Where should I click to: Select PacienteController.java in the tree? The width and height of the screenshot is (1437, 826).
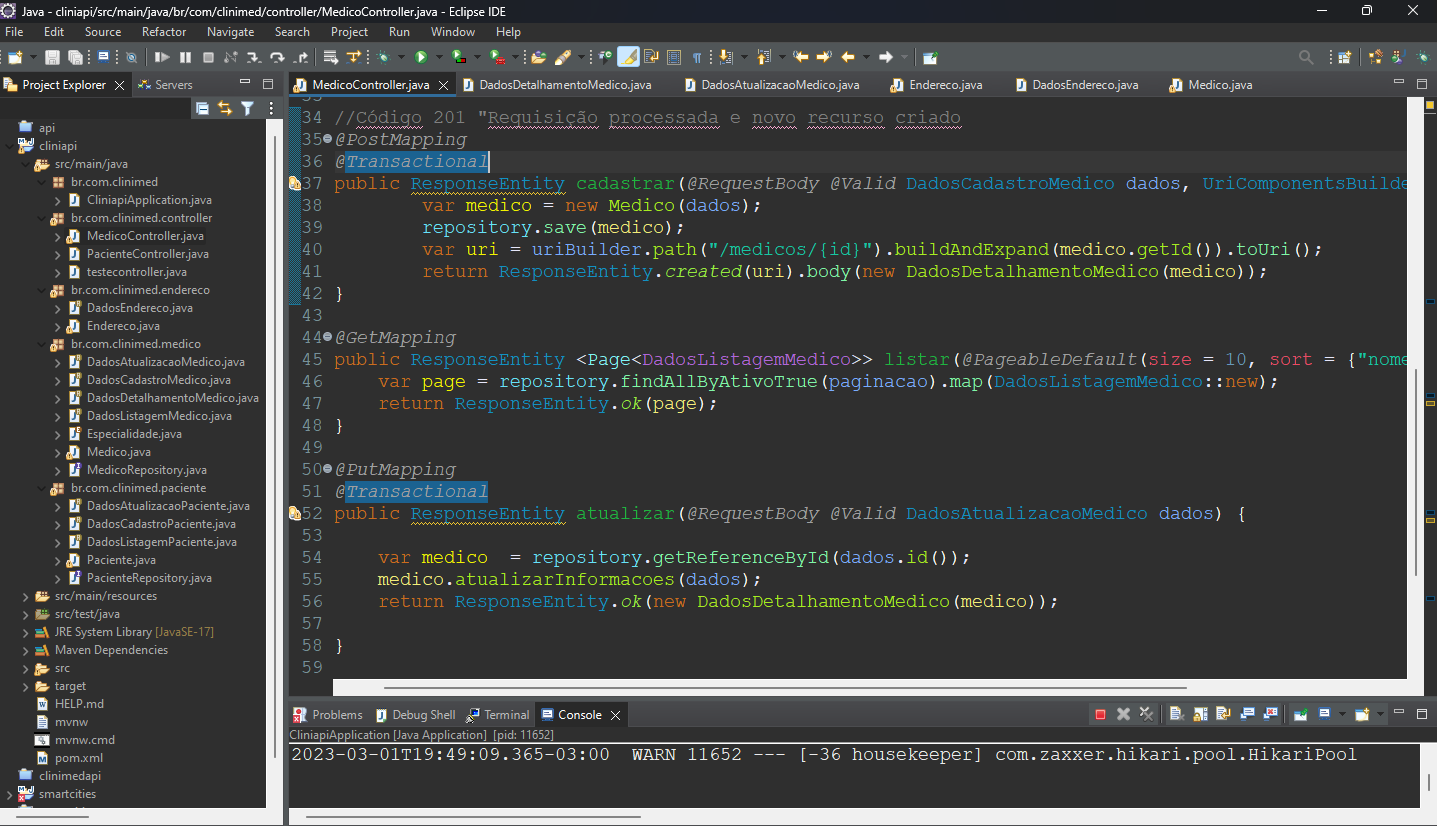(147, 254)
